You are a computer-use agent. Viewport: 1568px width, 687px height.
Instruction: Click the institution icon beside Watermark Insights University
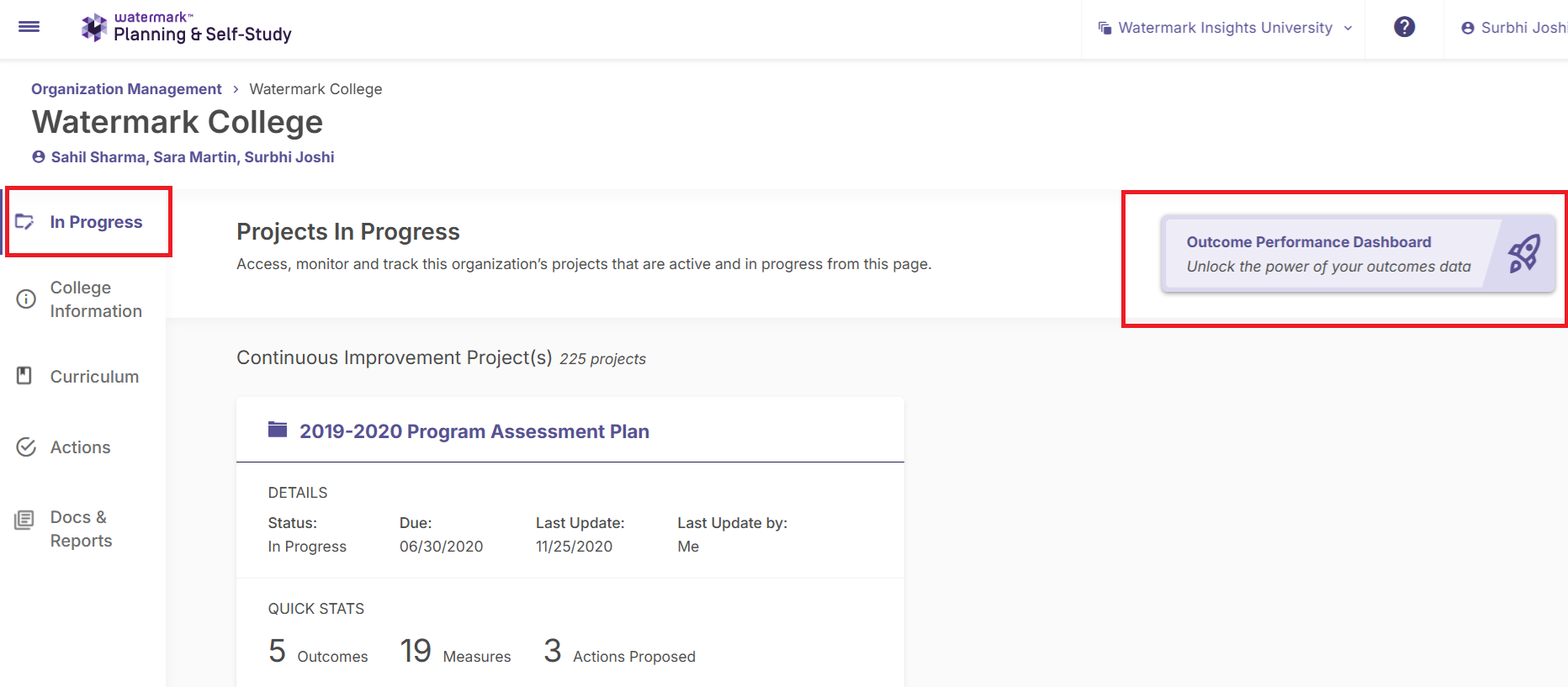point(1104,28)
